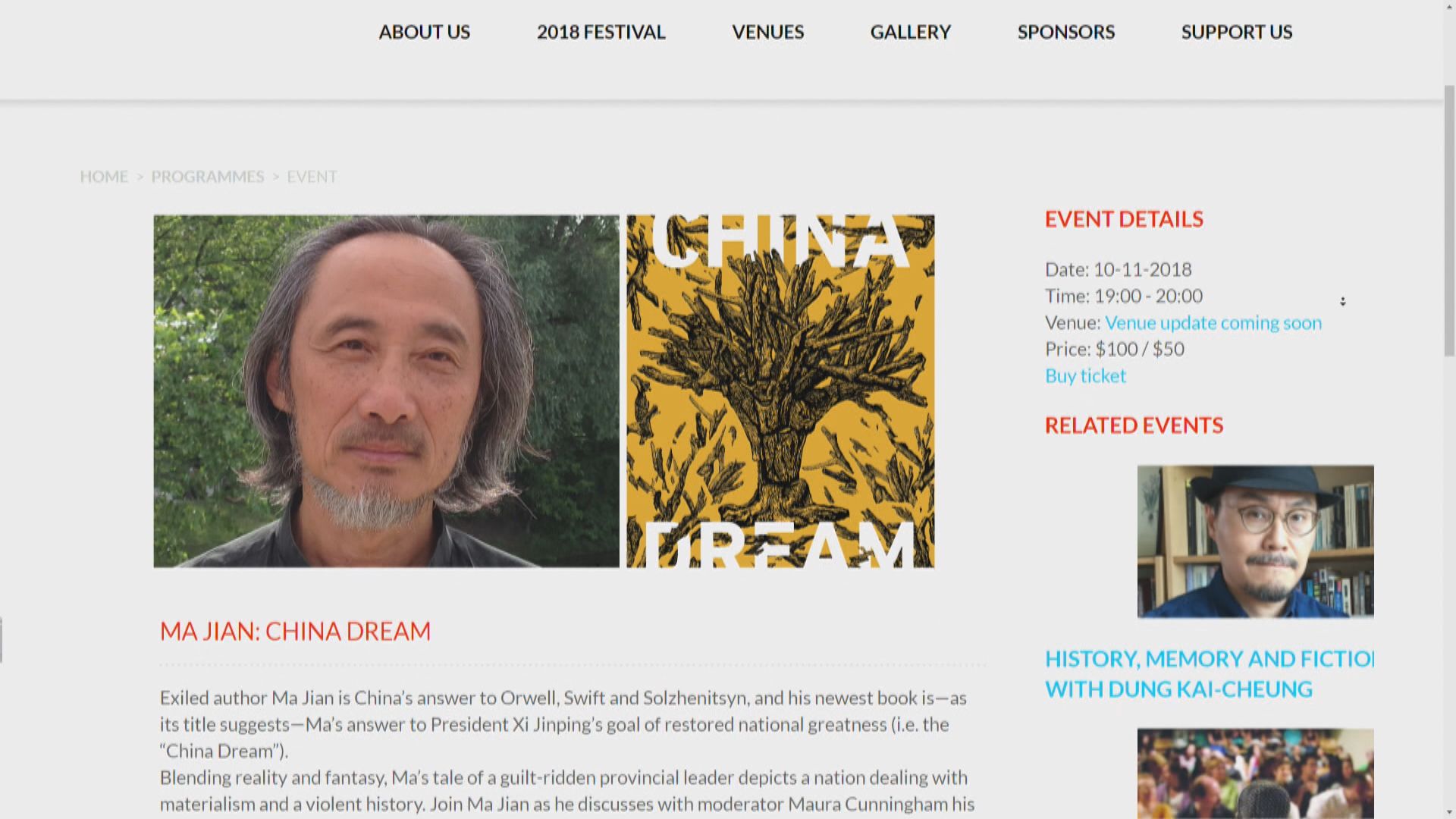The height and width of the screenshot is (819, 1456).
Task: Open the Venue update coming soon link
Action: (1213, 322)
